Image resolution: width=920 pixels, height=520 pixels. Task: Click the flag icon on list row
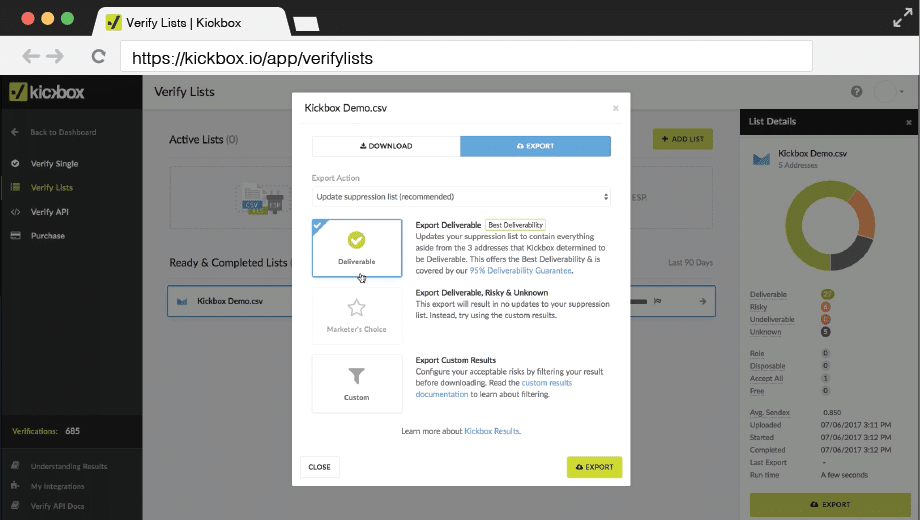pos(658,301)
